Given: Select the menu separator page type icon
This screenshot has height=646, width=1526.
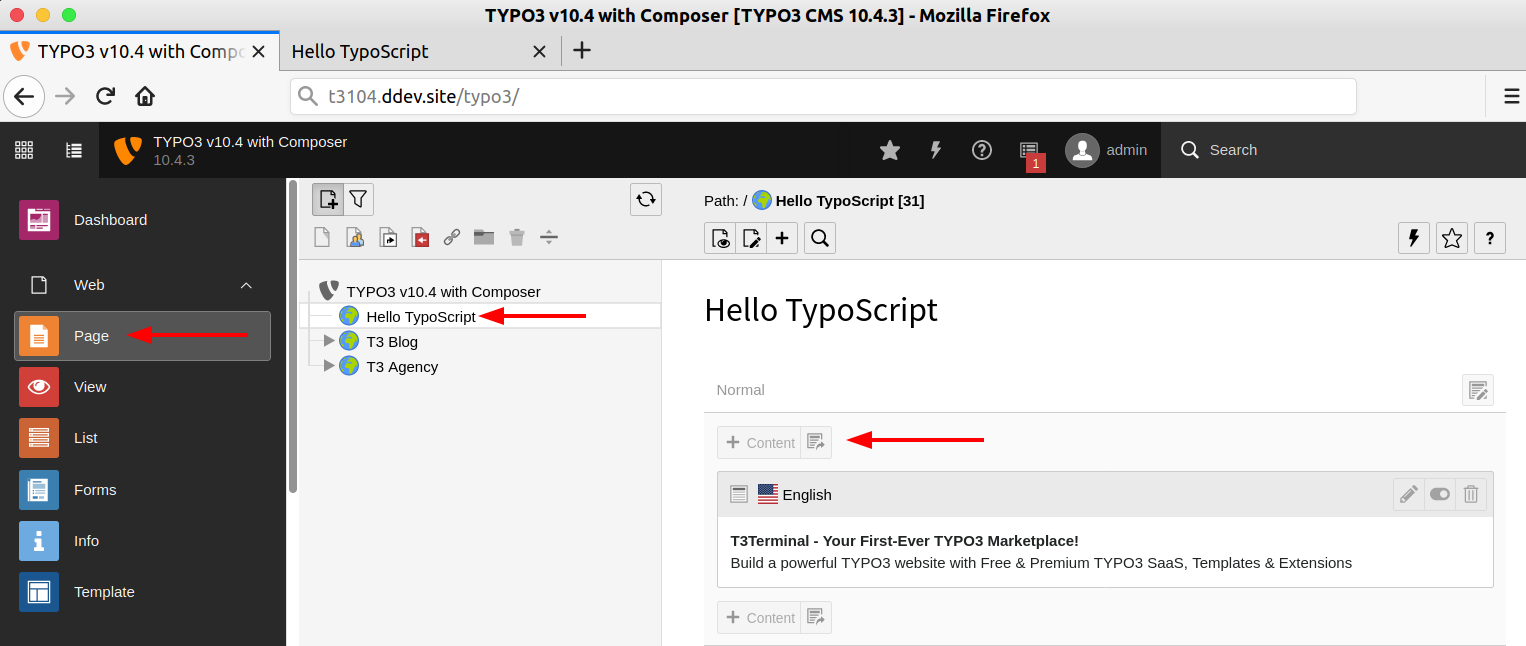Looking at the screenshot, I should [549, 237].
